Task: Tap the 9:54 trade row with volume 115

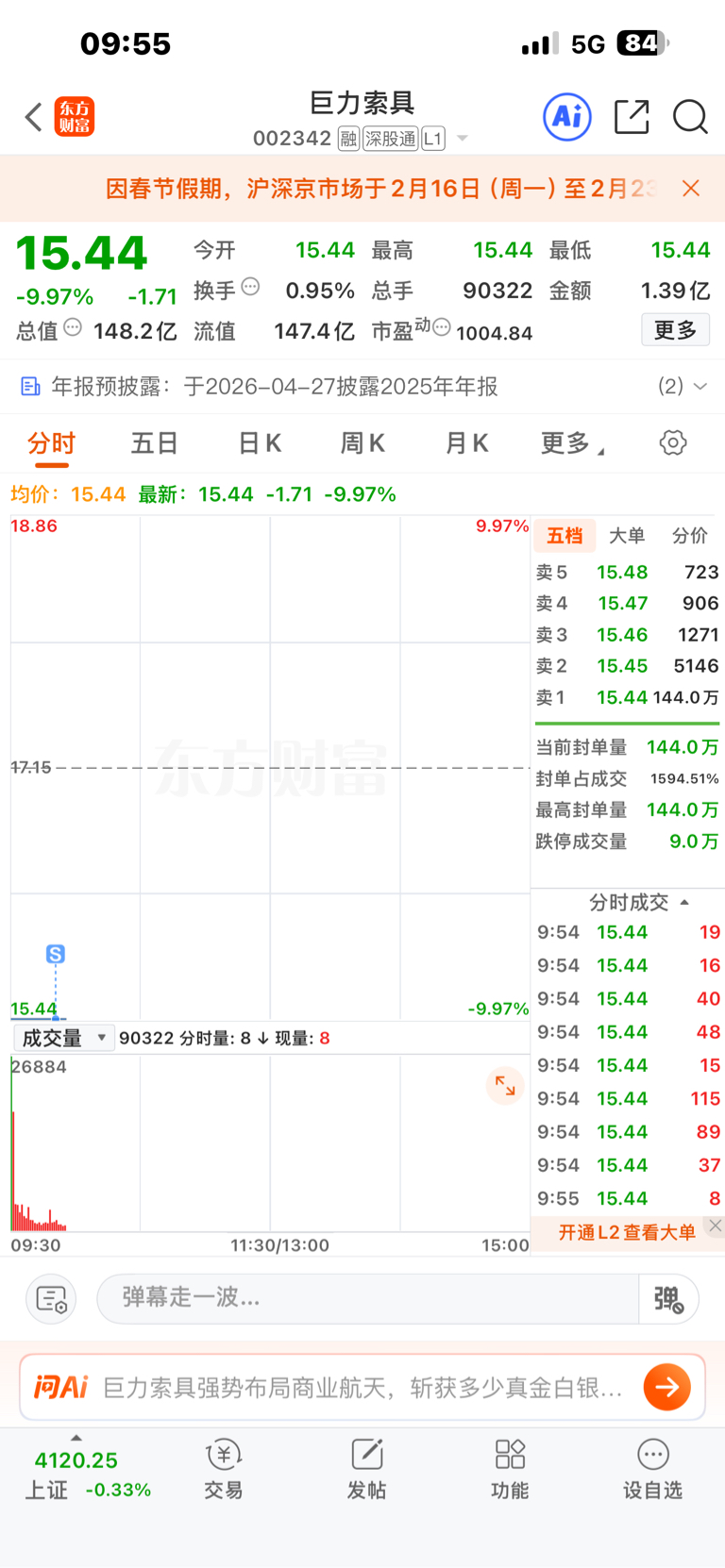Action: pos(629,1098)
